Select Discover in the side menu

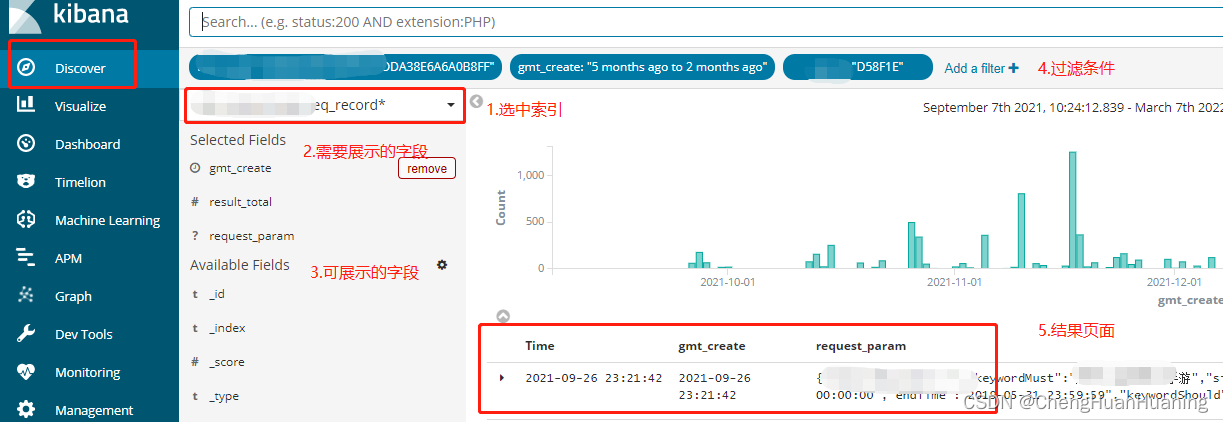coord(80,68)
